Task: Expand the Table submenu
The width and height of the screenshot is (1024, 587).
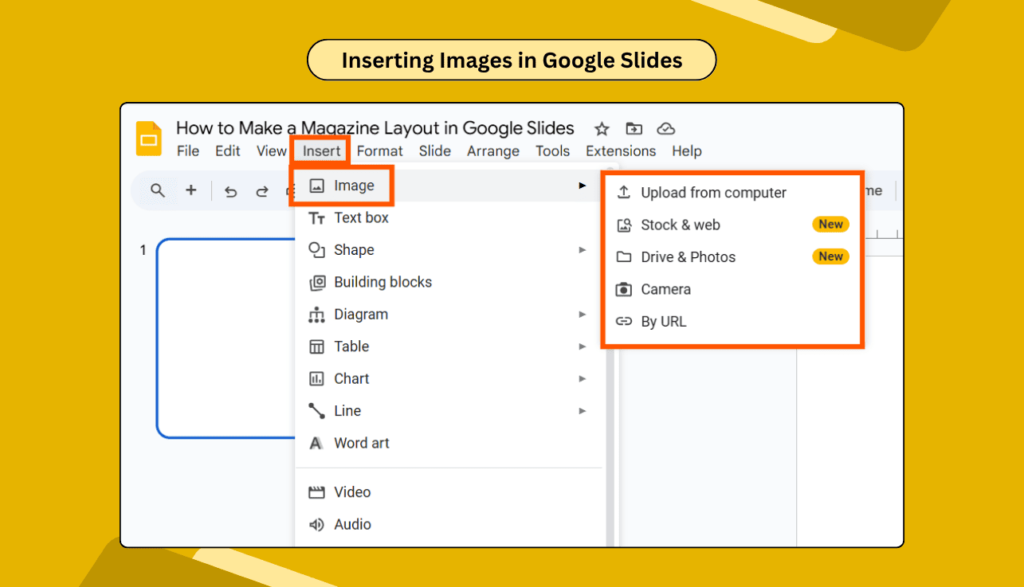Action: click(x=352, y=346)
